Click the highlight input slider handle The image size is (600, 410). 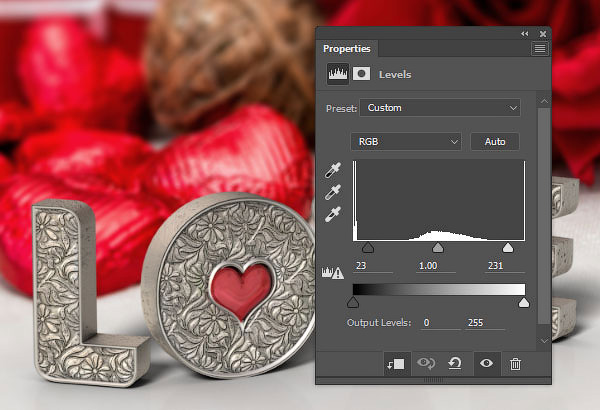(x=508, y=247)
